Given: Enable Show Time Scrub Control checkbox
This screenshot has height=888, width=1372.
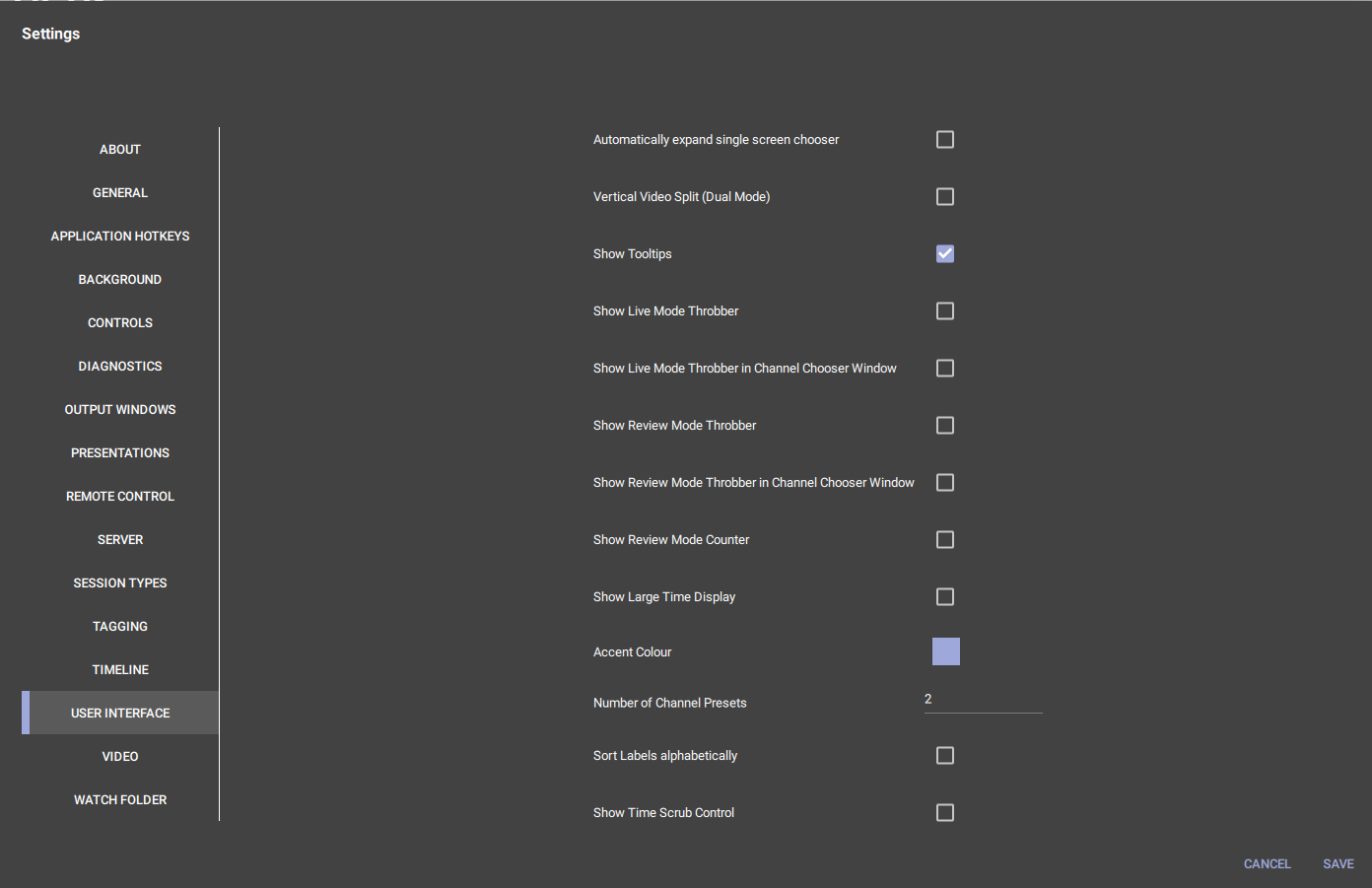Looking at the screenshot, I should pyautogui.click(x=945, y=813).
